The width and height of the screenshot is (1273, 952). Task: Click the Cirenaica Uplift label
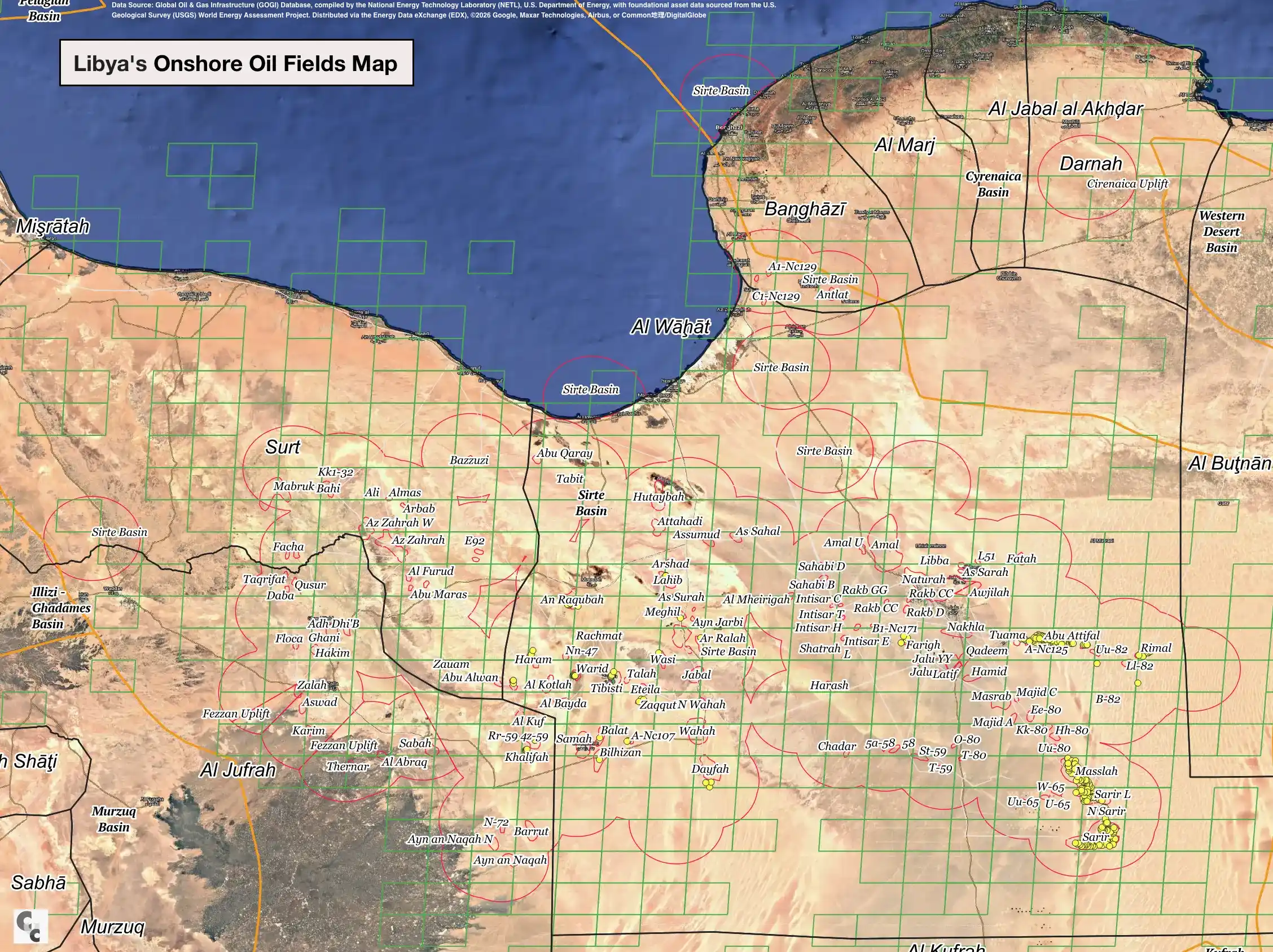coord(1127,183)
